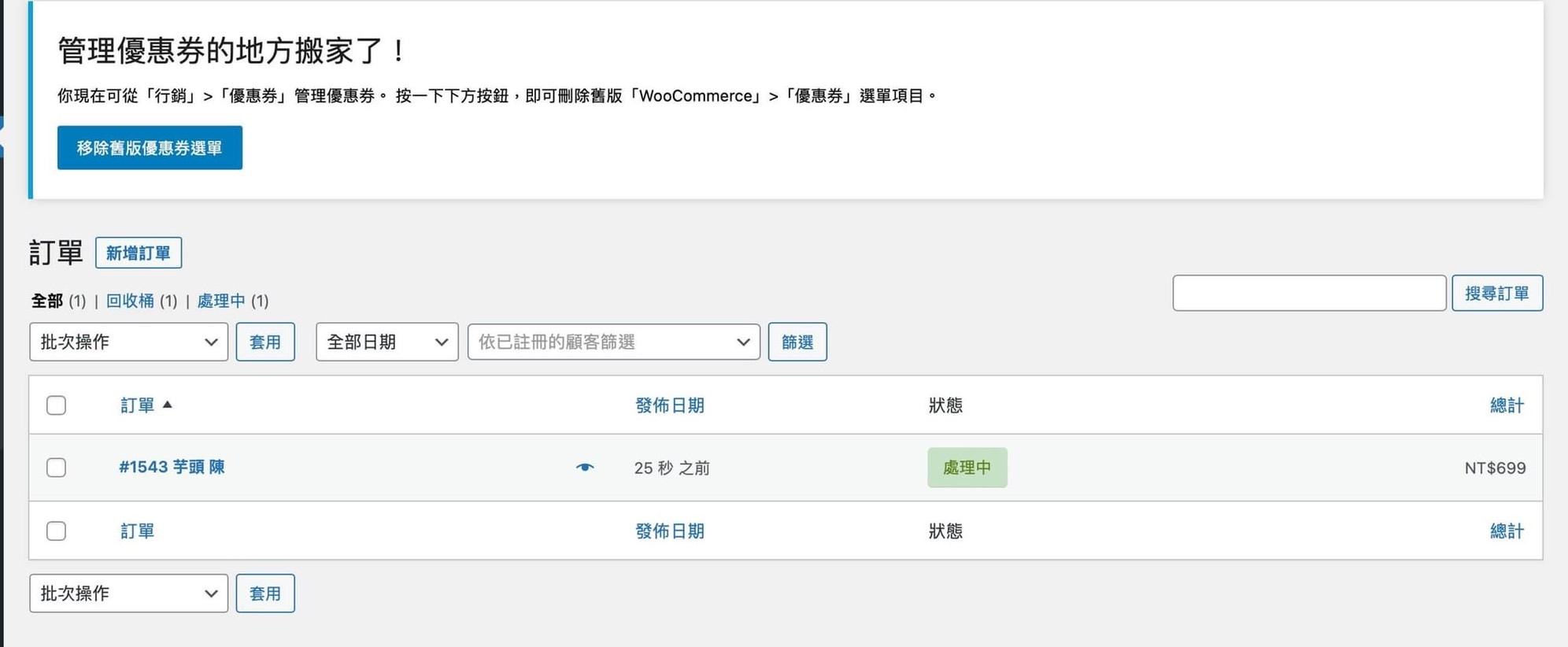Switch to the 處理中 processing filter
This screenshot has height=647, width=1568.
pyautogui.click(x=220, y=301)
